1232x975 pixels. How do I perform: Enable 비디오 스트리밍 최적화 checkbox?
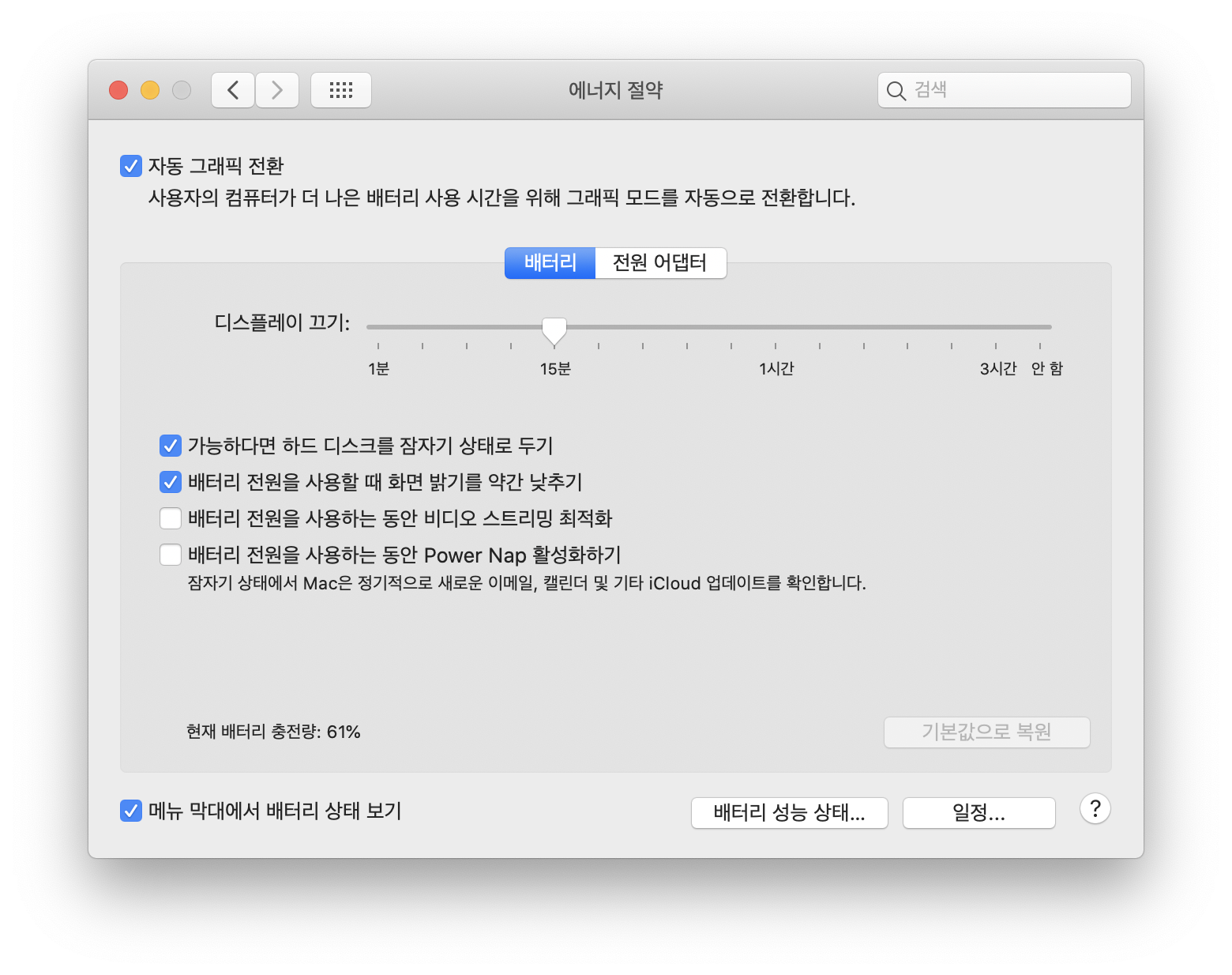[171, 518]
